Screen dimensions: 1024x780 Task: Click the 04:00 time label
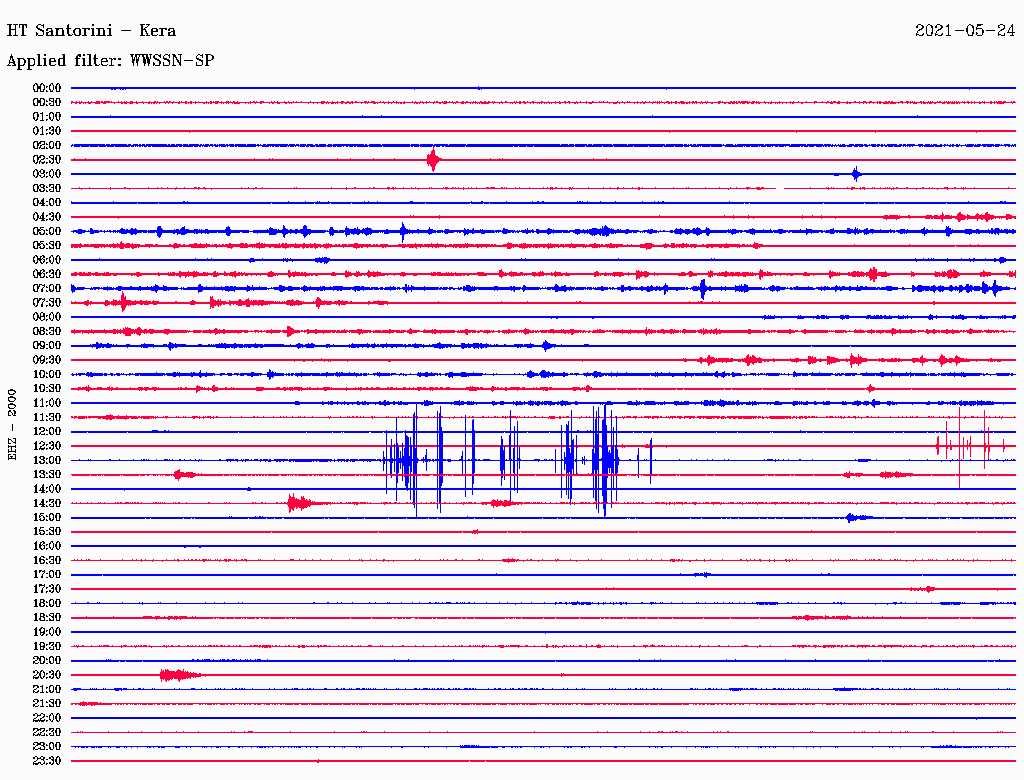point(47,203)
